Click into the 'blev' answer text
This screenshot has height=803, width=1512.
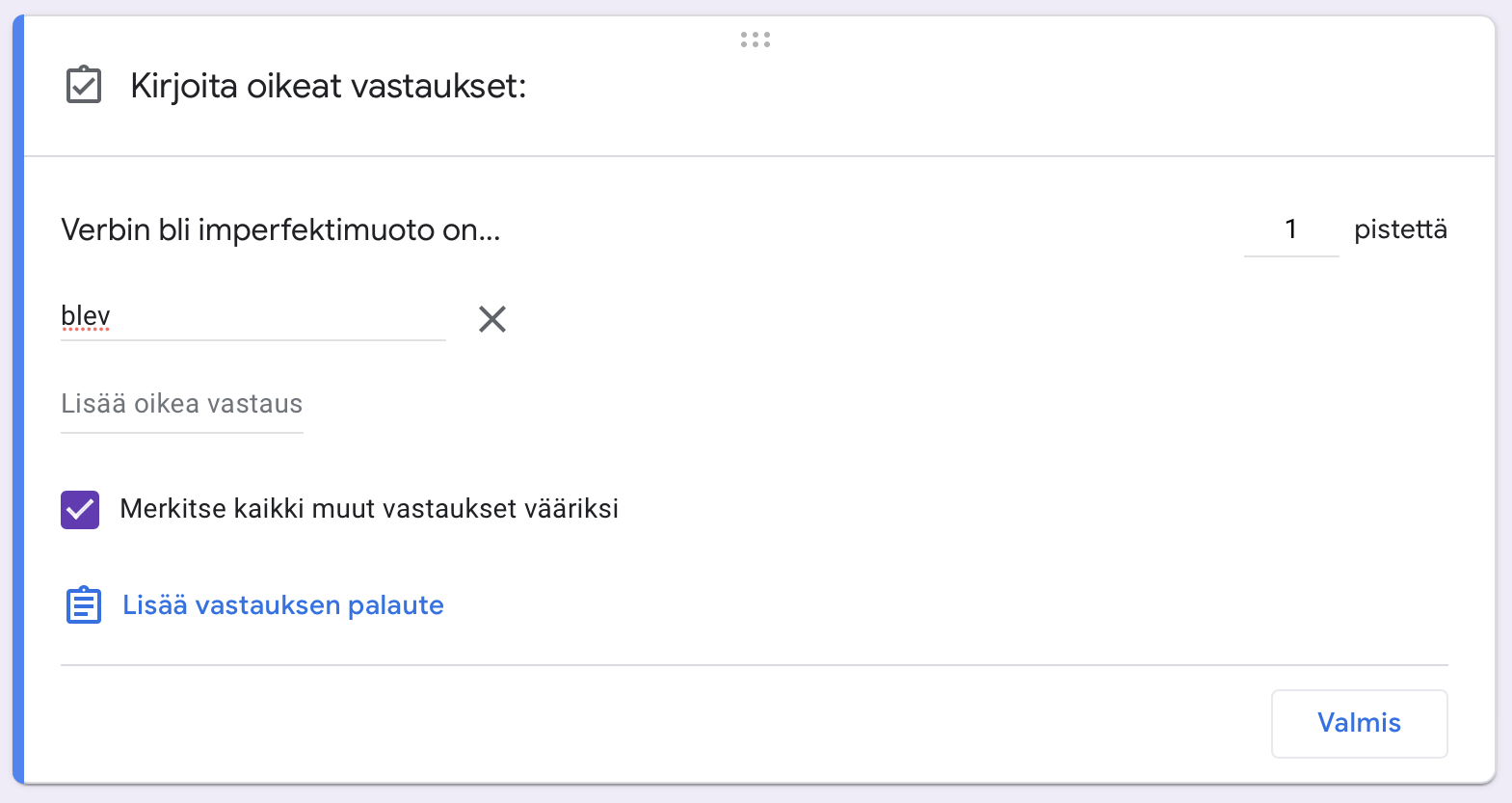[86, 316]
